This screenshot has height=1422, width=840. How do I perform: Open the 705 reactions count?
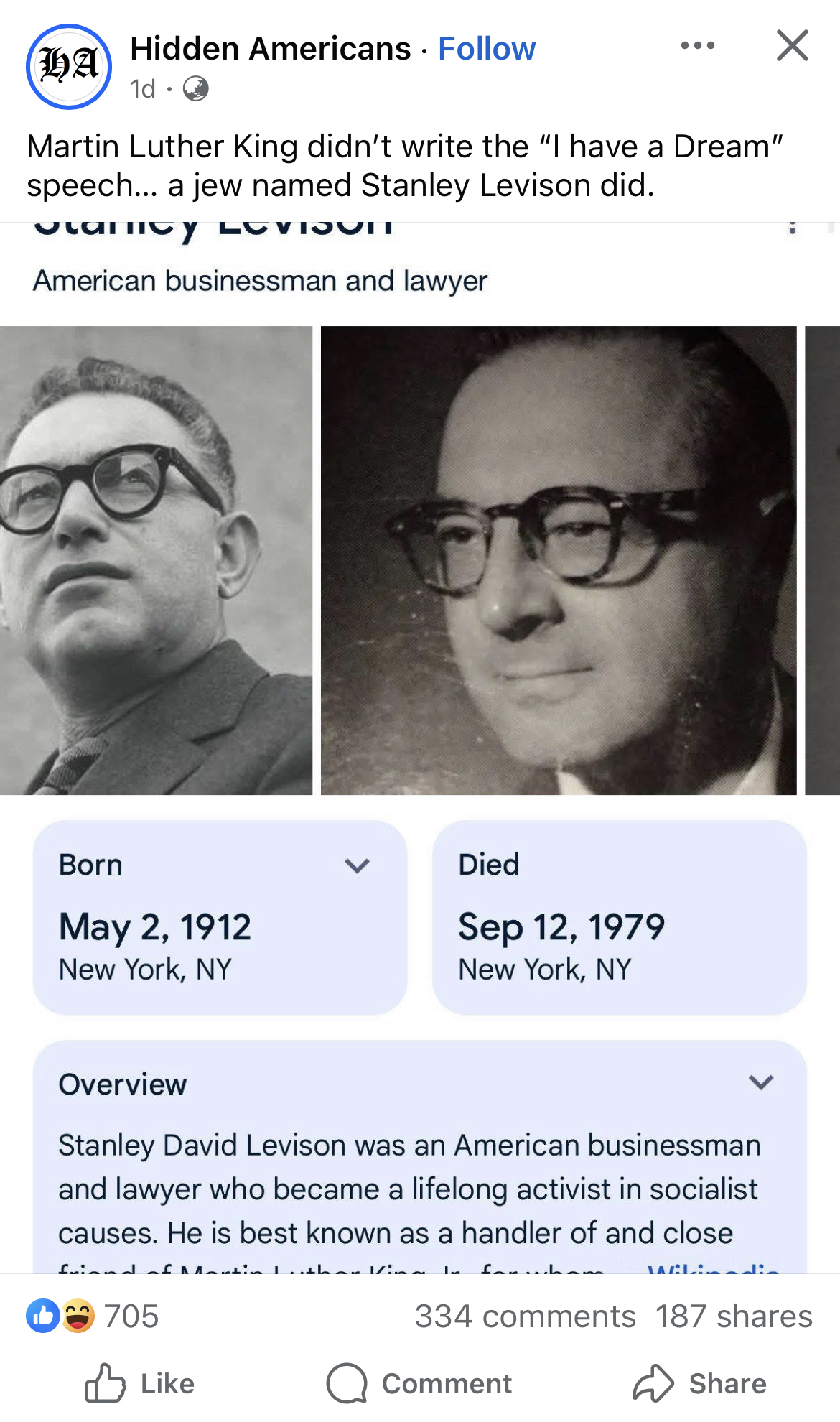pos(131,1316)
